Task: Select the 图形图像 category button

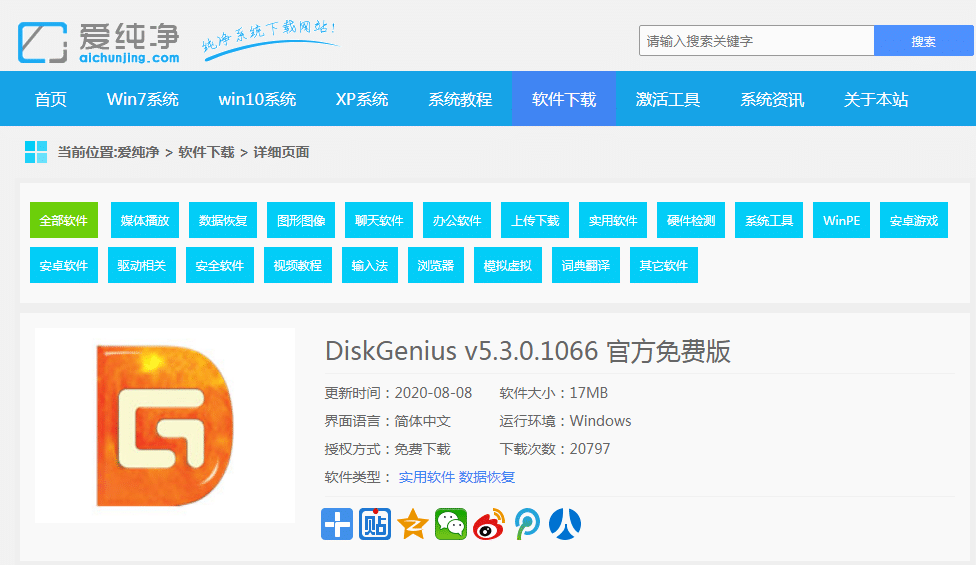Action: tap(301, 220)
